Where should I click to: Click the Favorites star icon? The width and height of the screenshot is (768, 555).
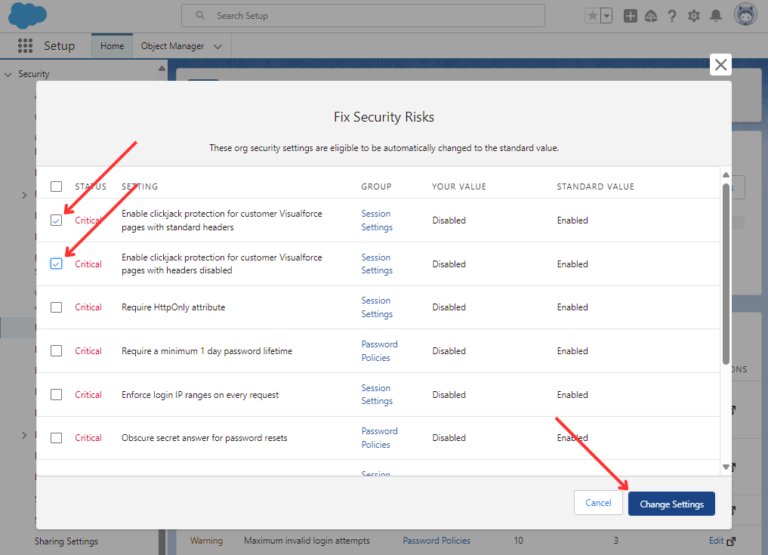click(593, 16)
